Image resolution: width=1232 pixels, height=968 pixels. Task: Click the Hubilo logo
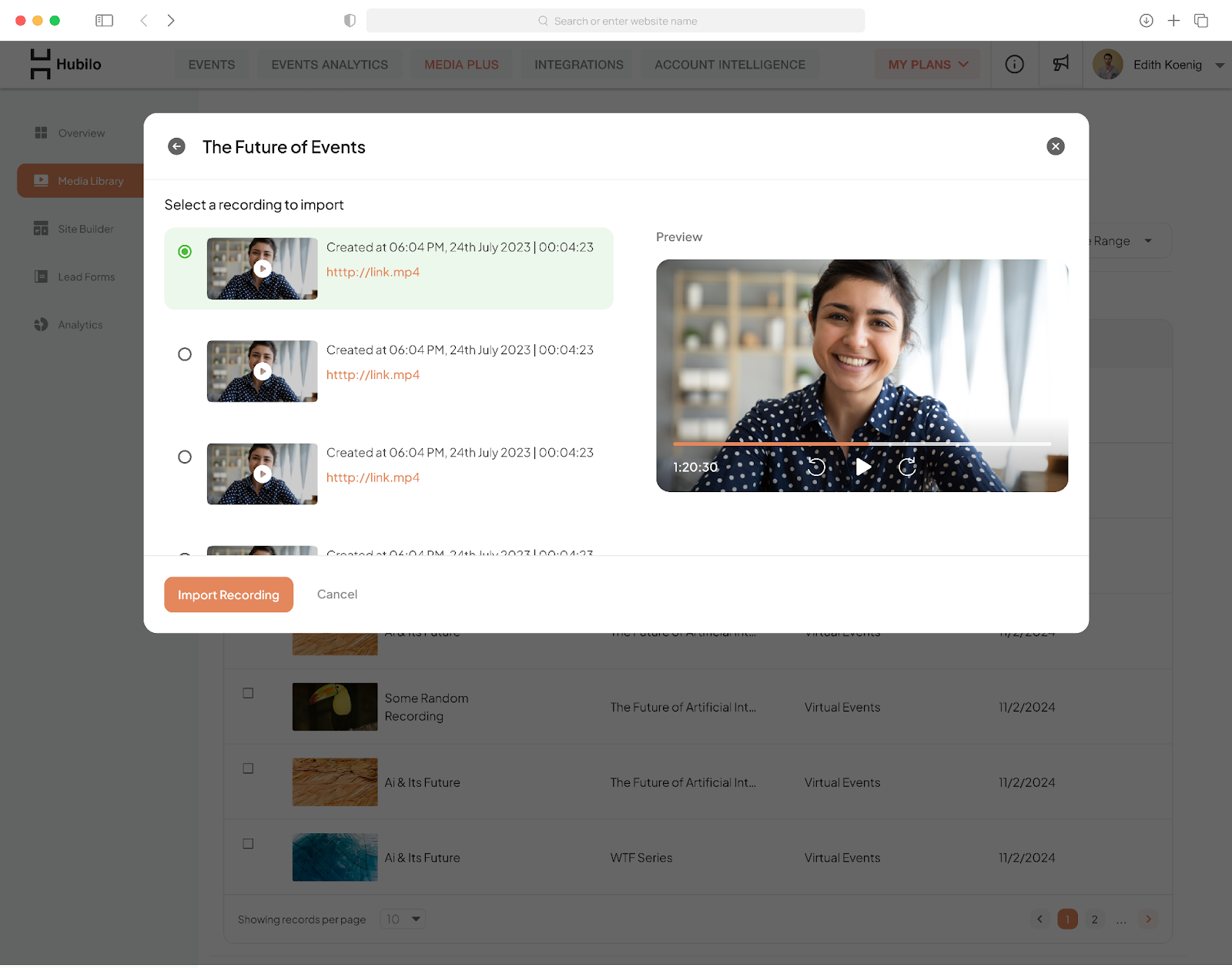click(x=66, y=65)
